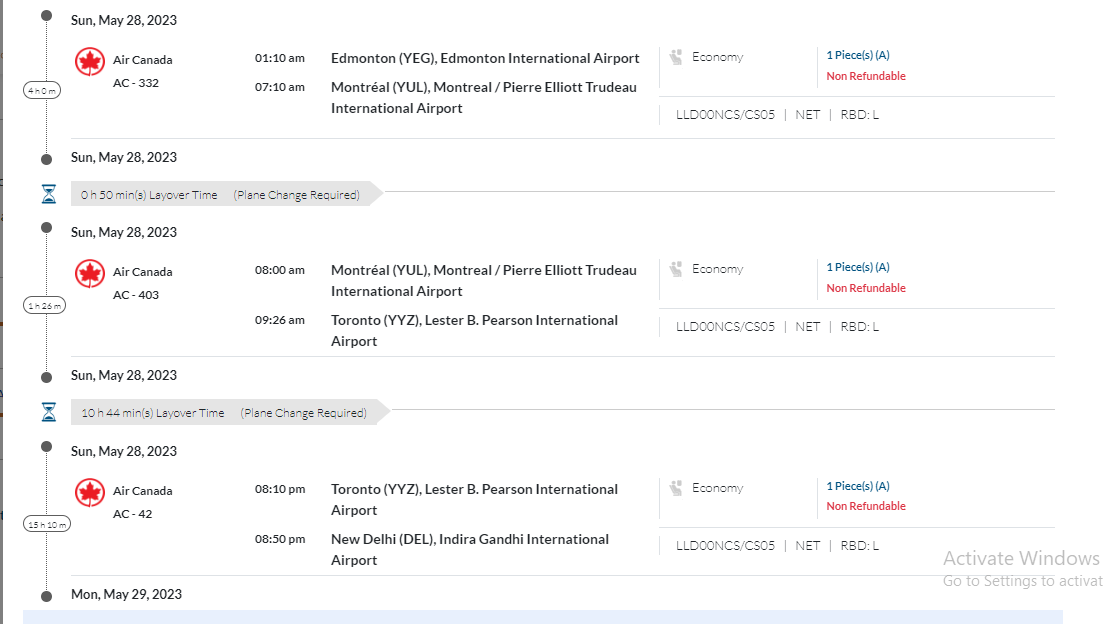Click Air Canada logo for flight AC-332
This screenshot has width=1103, height=624.
(x=90, y=62)
